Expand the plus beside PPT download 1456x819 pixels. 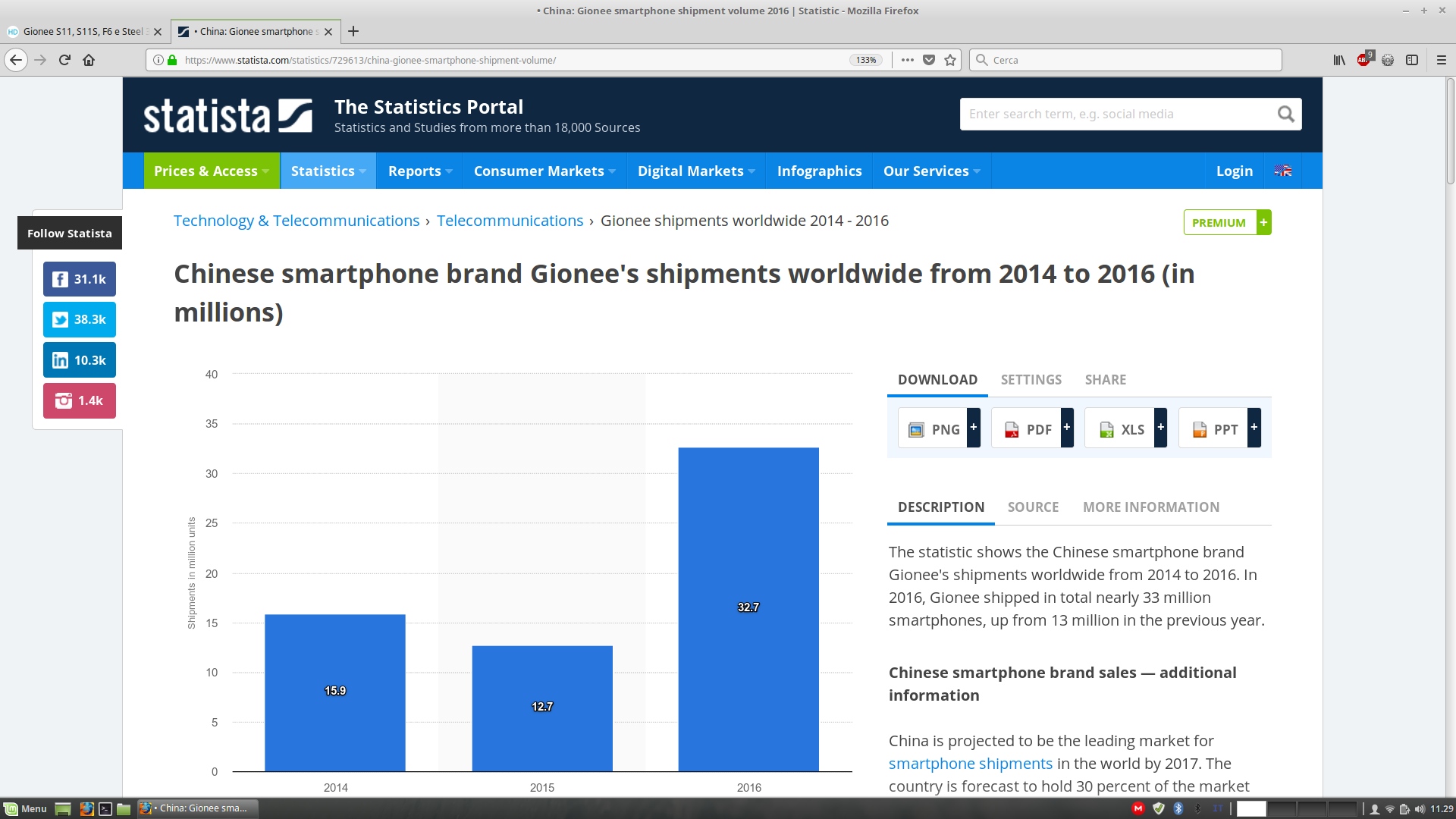pyautogui.click(x=1254, y=428)
